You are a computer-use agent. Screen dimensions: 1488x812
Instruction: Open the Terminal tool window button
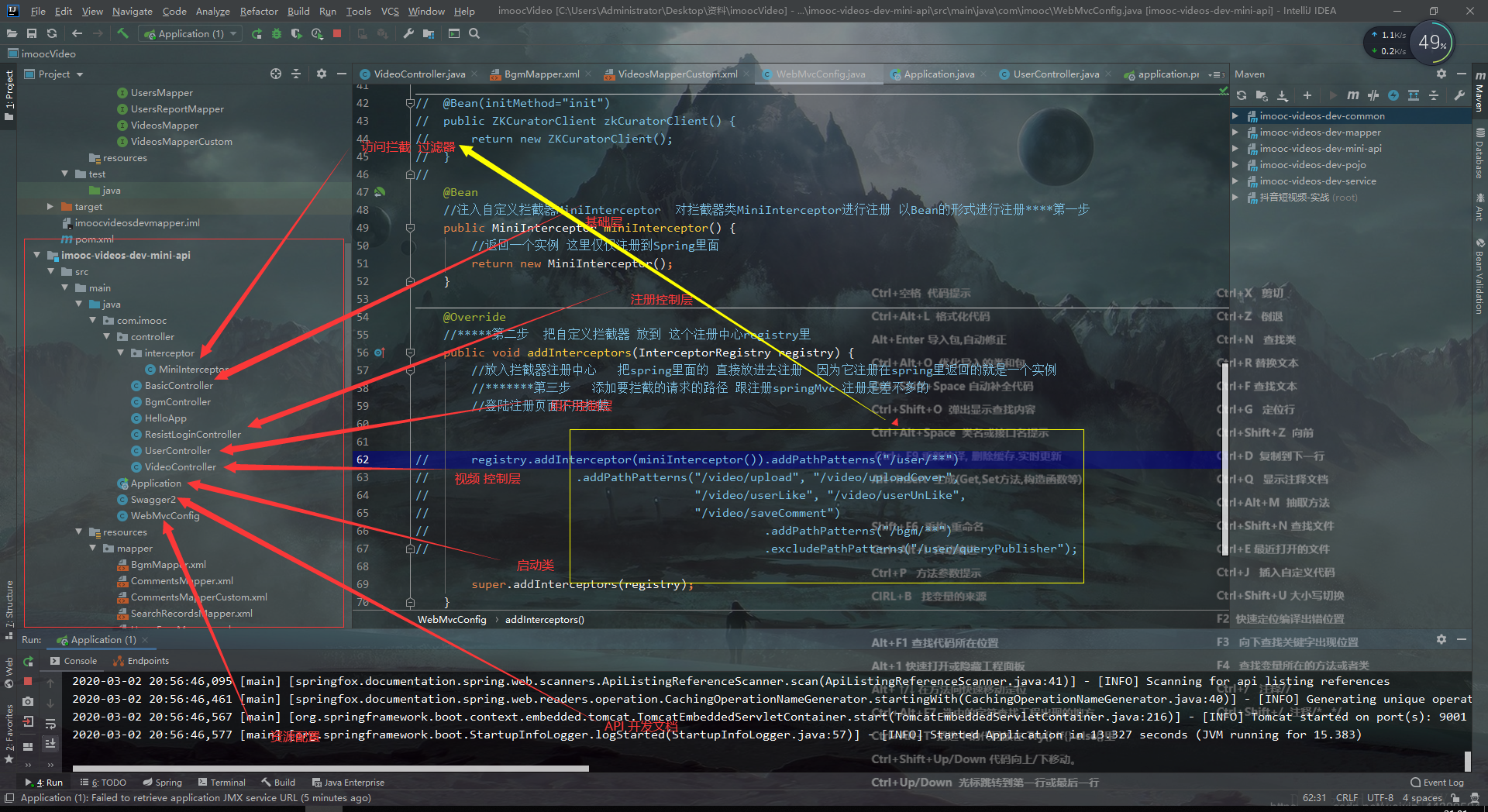click(x=222, y=783)
